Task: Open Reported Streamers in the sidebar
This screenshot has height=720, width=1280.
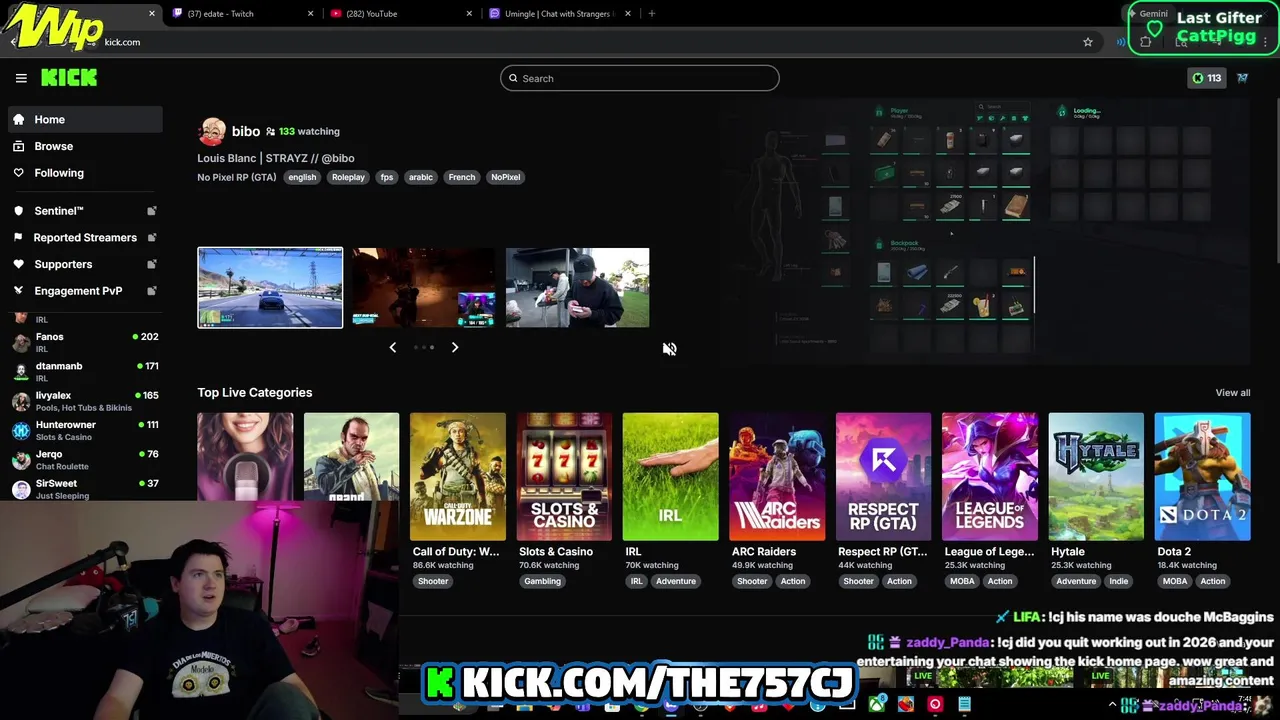Action: point(85,237)
